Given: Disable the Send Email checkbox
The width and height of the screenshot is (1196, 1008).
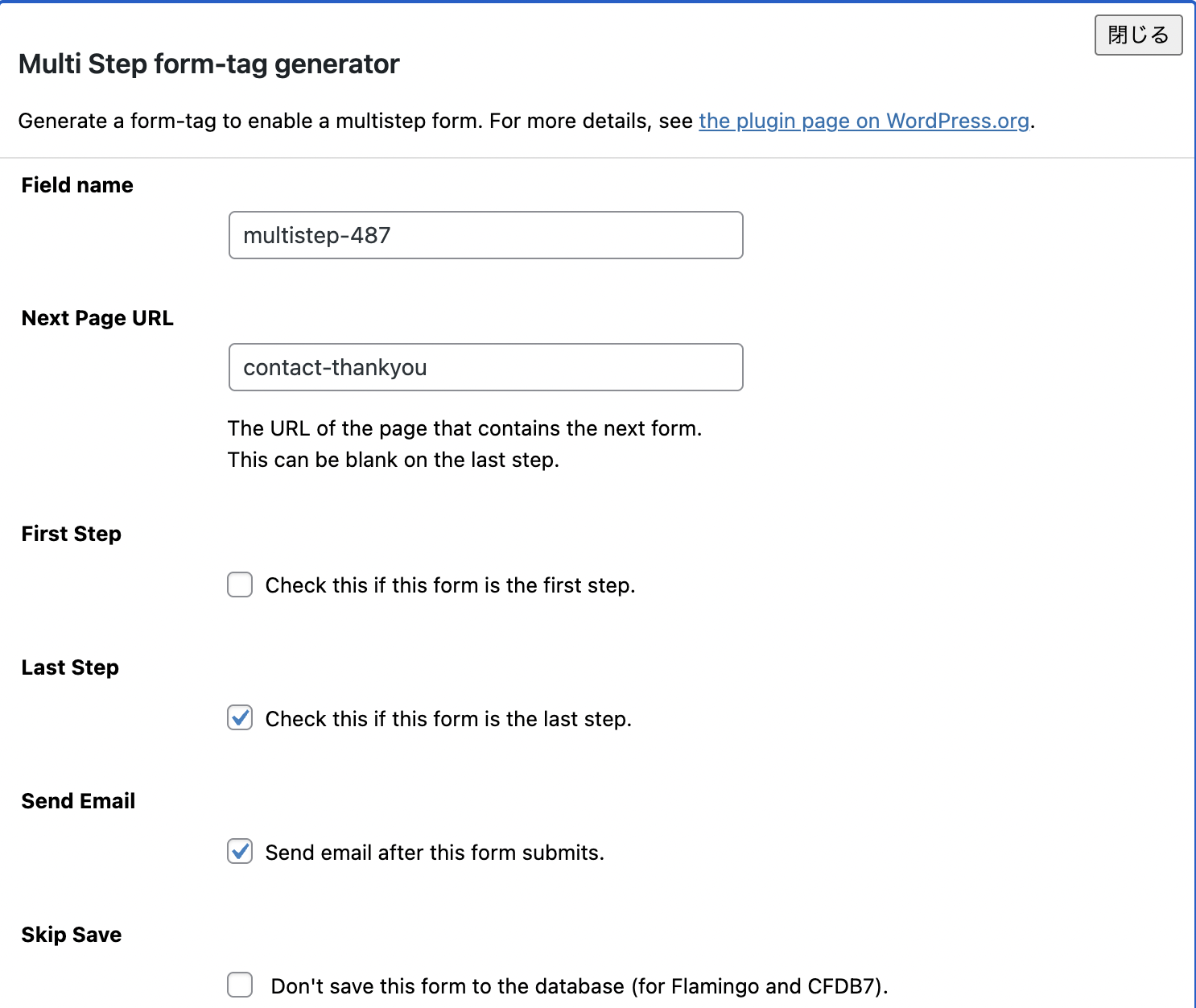Looking at the screenshot, I should pyautogui.click(x=240, y=852).
